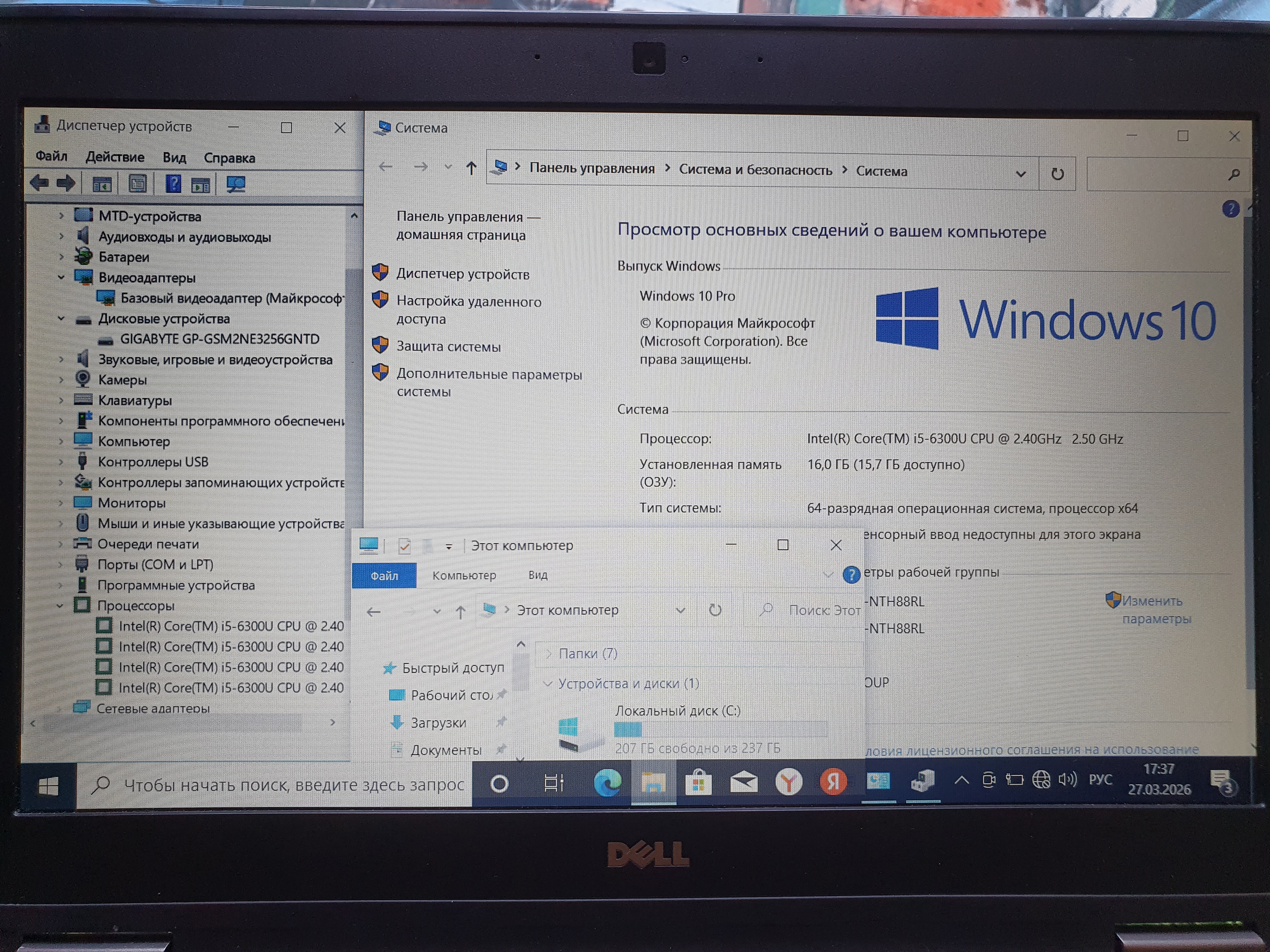Collapse the Процессоры tree node

coord(60,606)
